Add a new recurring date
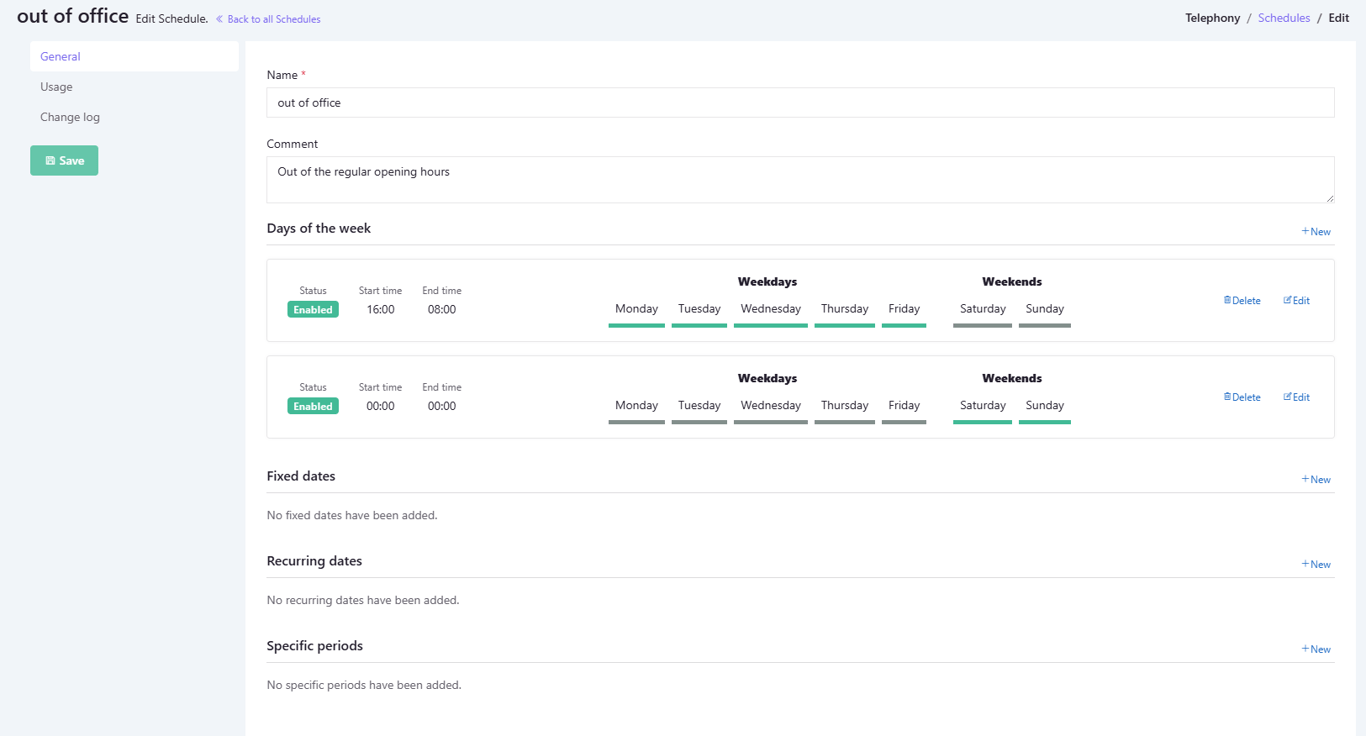This screenshot has height=736, width=1366. [1316, 565]
